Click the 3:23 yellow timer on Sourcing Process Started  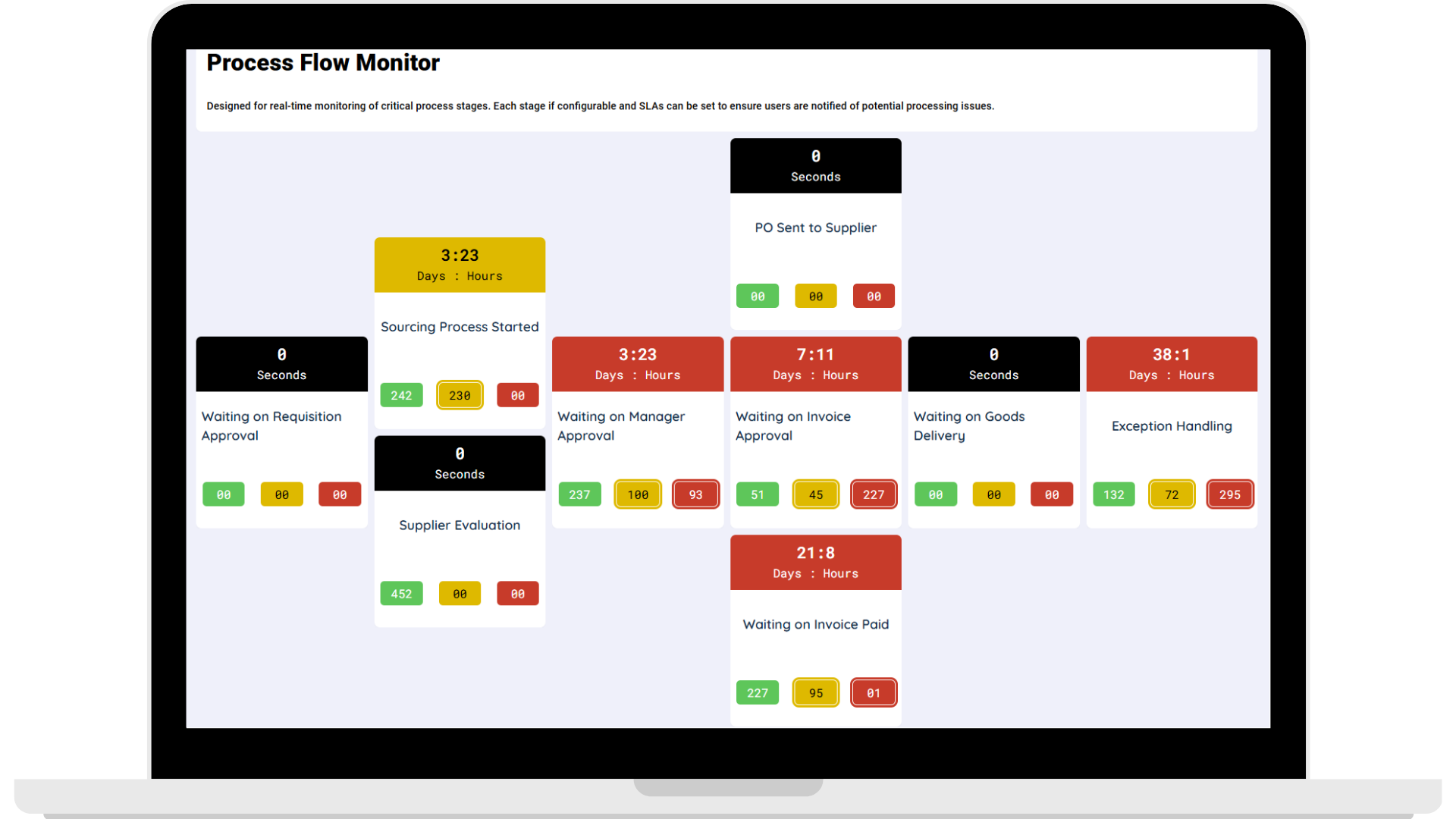coord(460,265)
